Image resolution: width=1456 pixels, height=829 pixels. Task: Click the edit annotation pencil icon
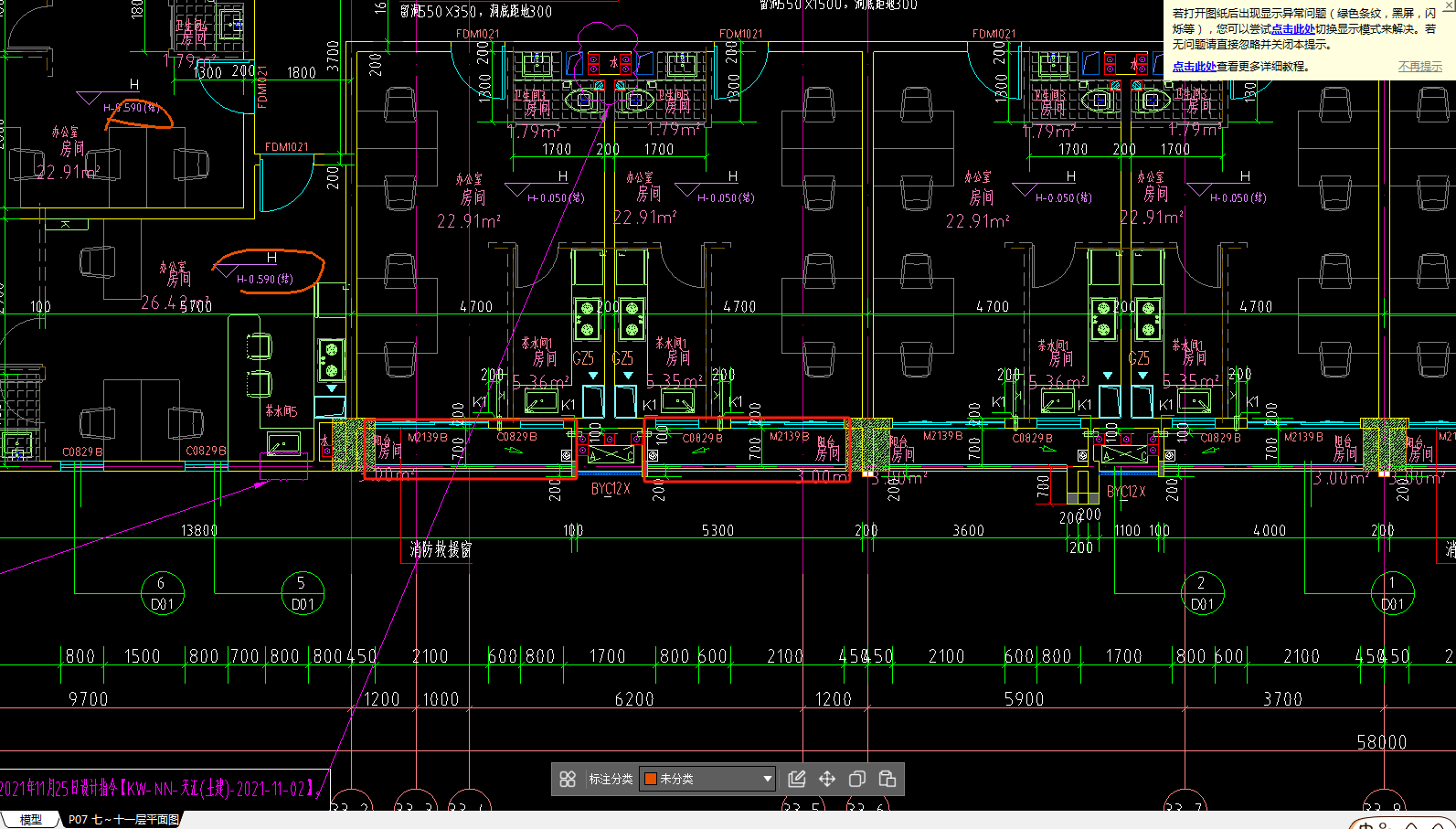[797, 779]
